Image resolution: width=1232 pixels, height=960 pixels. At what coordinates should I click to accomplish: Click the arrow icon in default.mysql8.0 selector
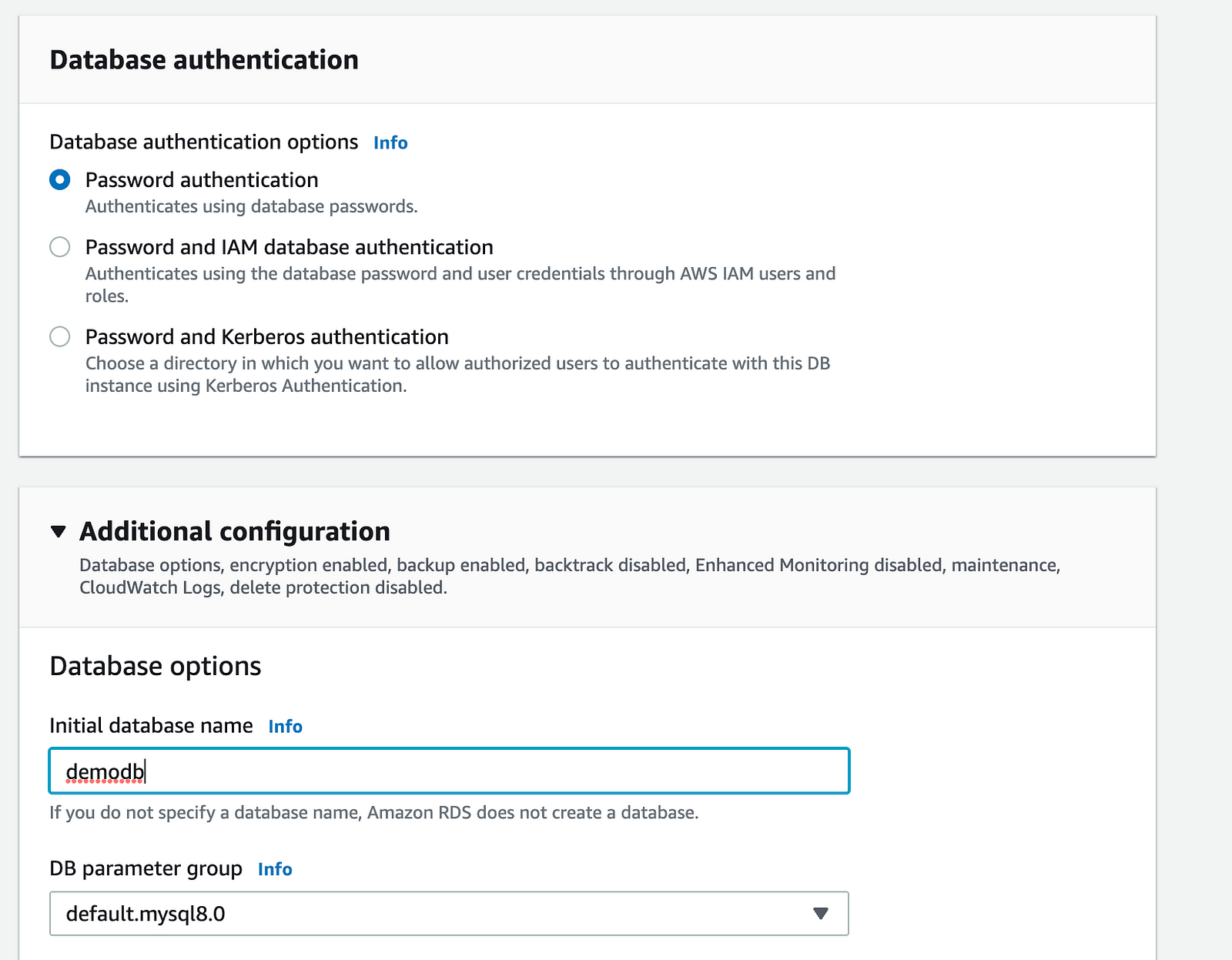821,914
